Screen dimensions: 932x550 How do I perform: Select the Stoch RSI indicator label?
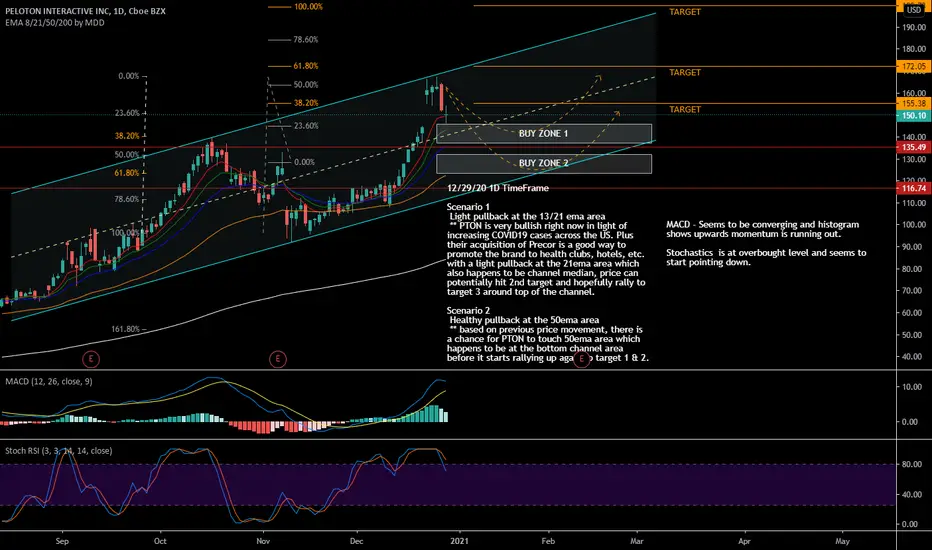click(58, 451)
